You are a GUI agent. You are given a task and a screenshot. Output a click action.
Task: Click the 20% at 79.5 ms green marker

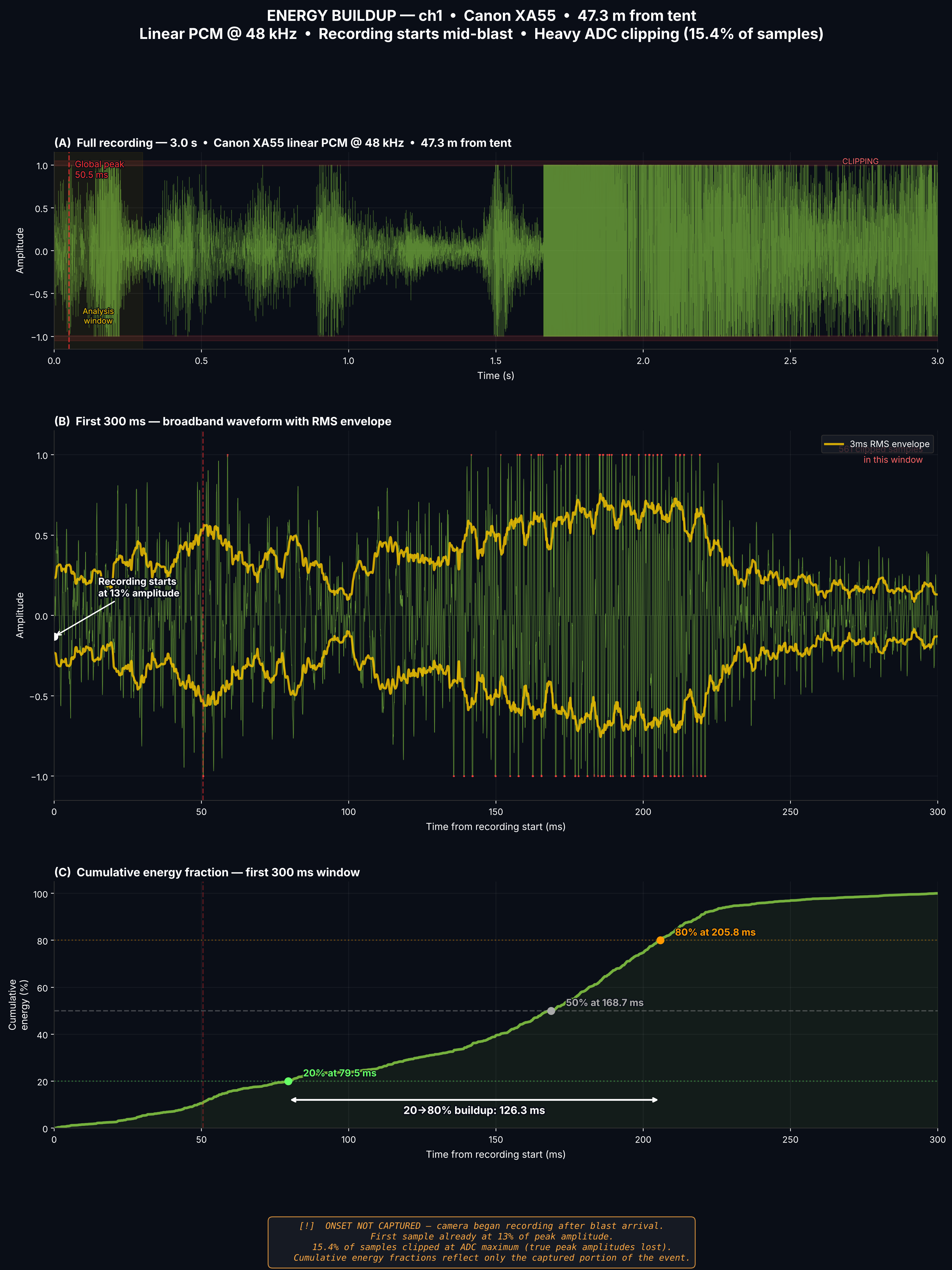click(x=288, y=1081)
